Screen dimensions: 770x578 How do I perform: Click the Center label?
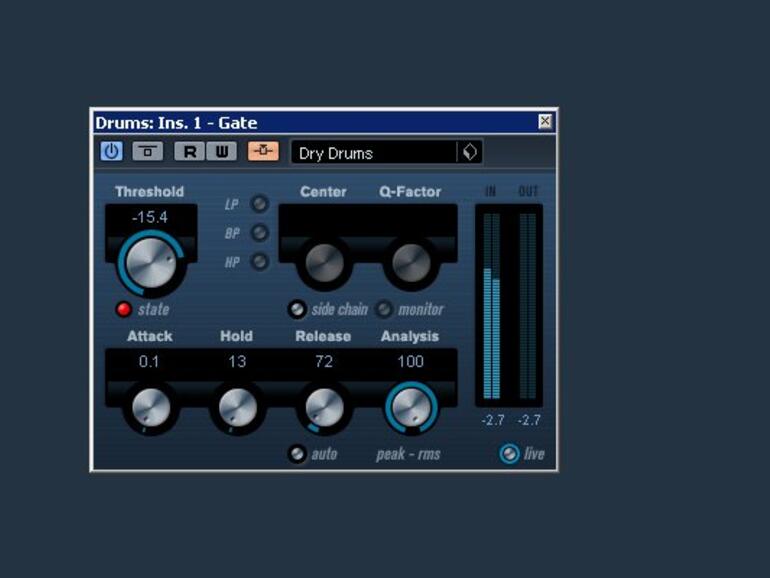pos(323,192)
